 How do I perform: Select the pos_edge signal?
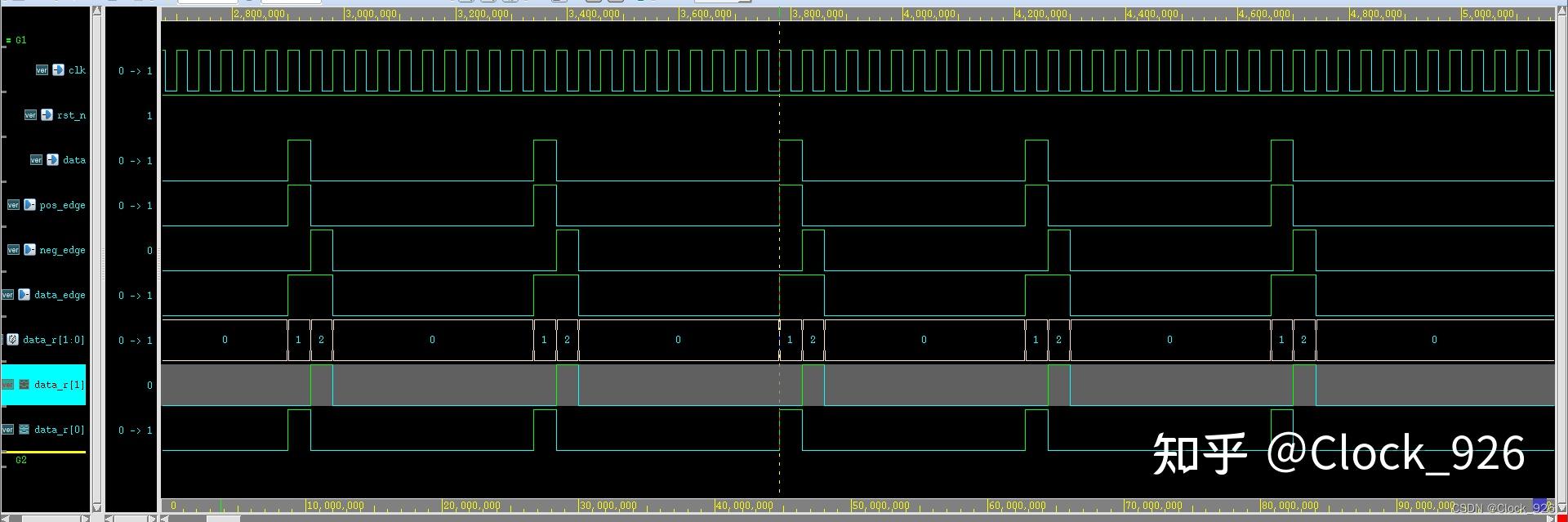pyautogui.click(x=62, y=205)
